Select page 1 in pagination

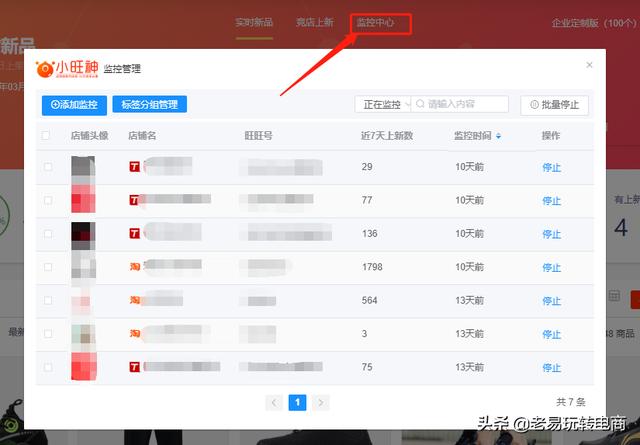tap(297, 403)
